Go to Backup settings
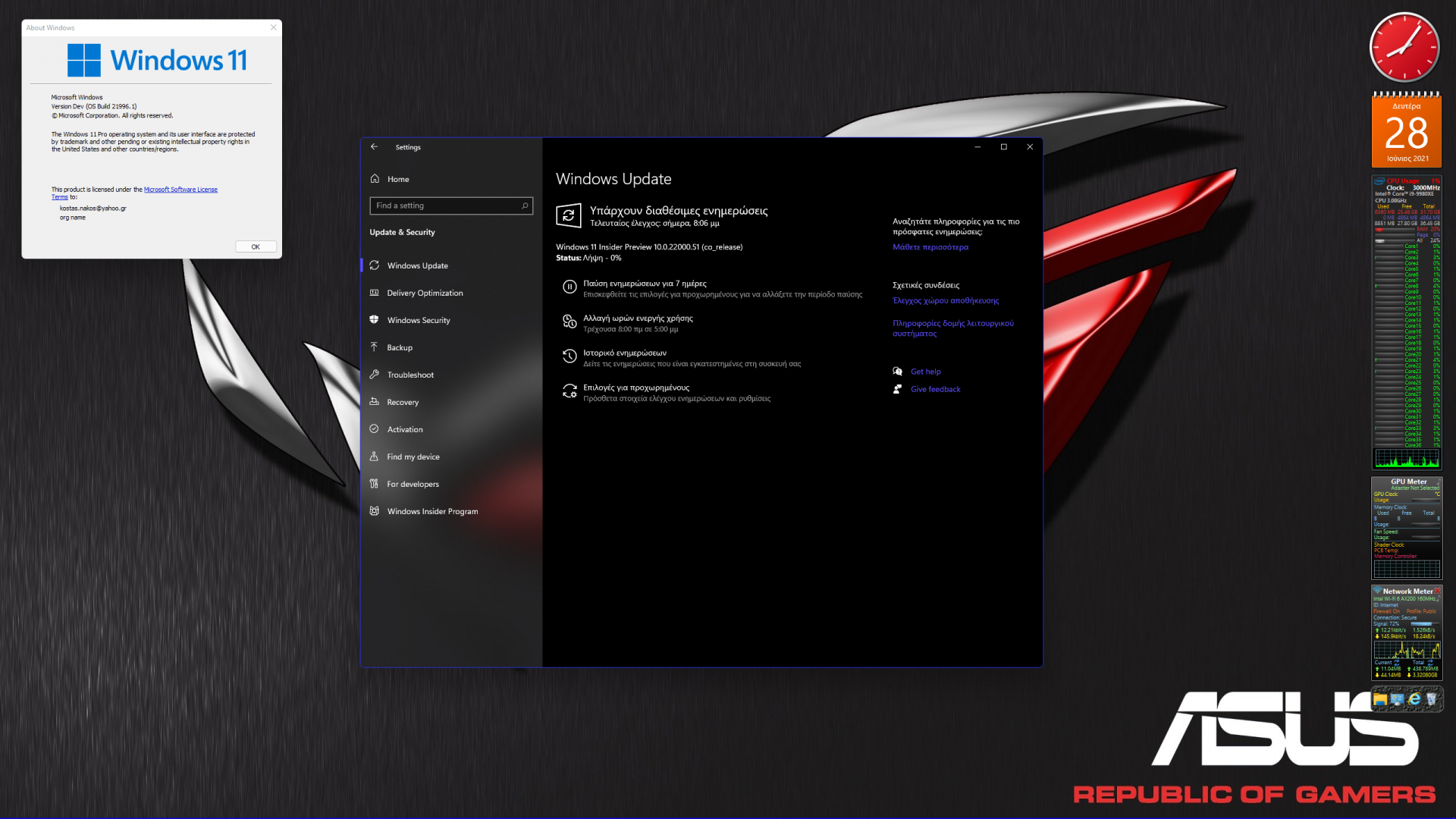Viewport: 1456px width, 819px height. tap(450, 347)
